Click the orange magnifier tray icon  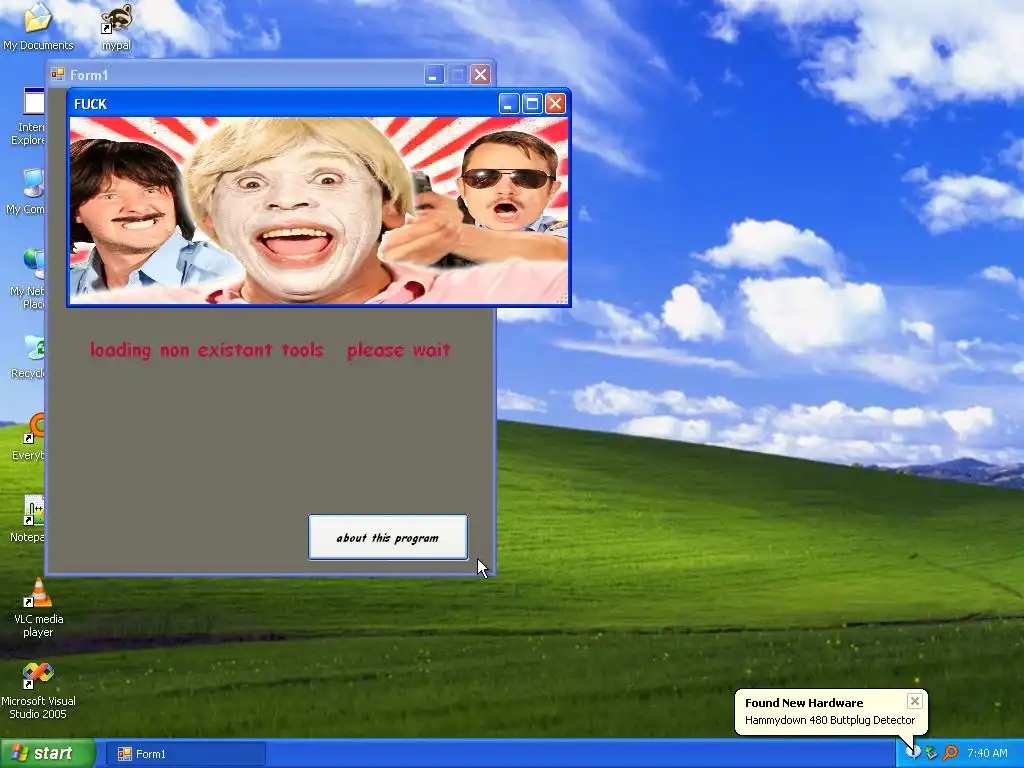click(x=950, y=753)
